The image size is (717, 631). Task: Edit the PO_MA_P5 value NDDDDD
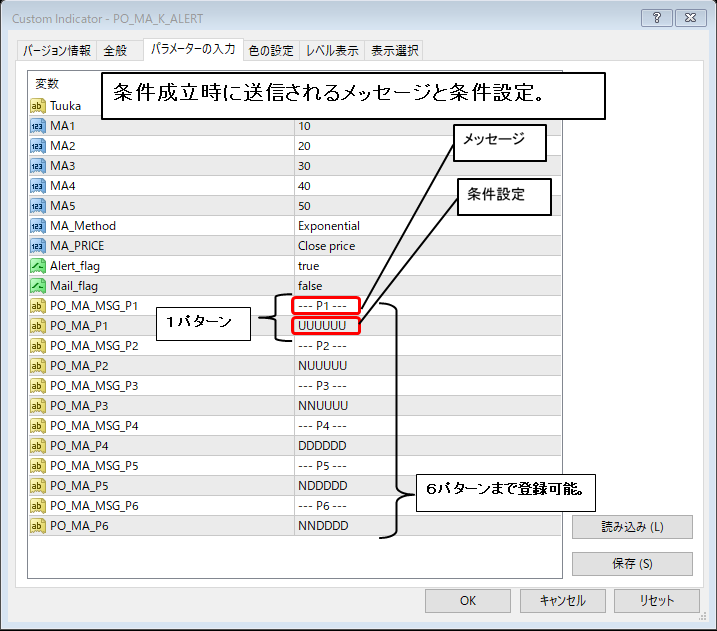[322, 486]
